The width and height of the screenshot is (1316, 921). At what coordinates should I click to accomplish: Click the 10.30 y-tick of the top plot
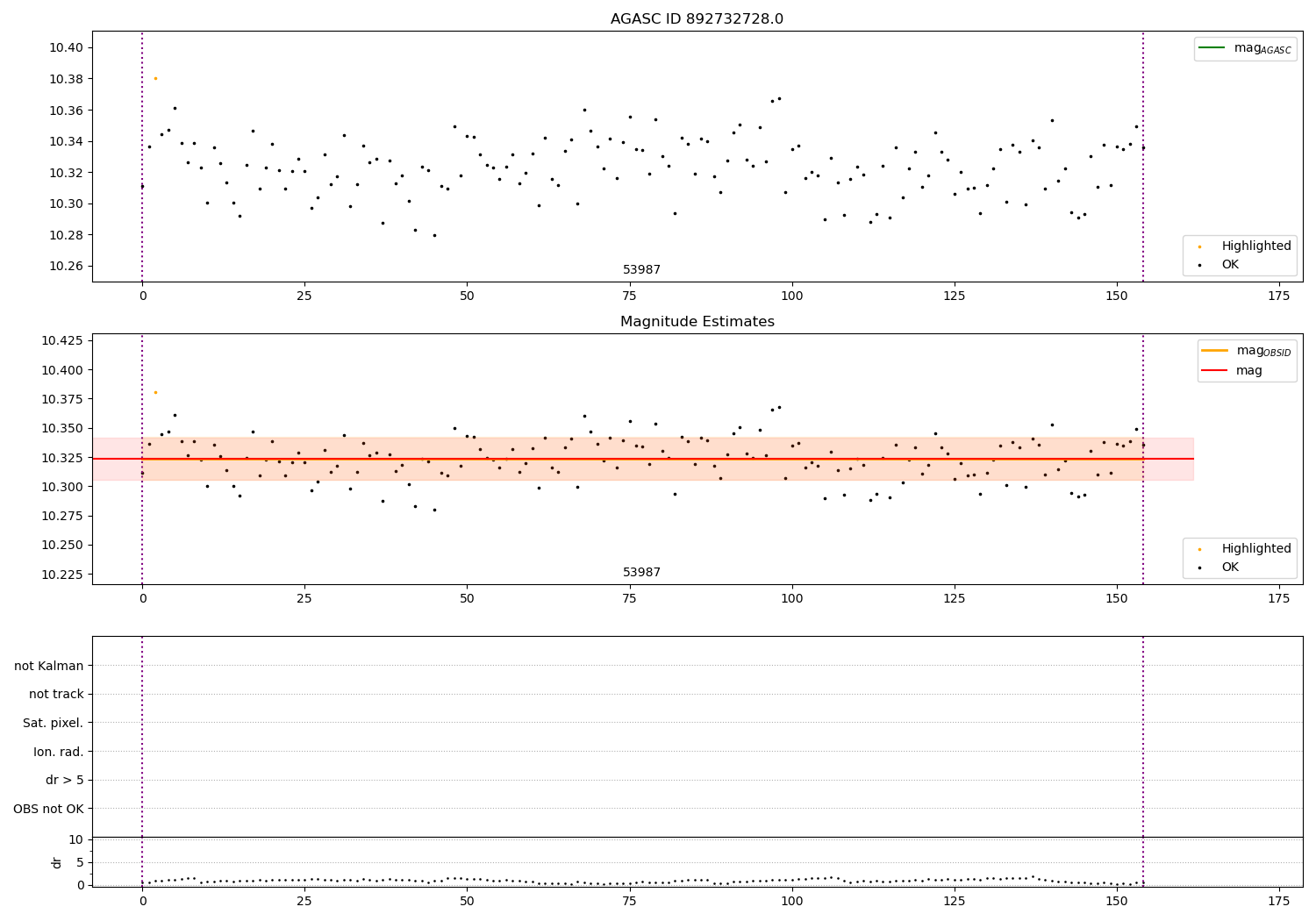(67, 204)
